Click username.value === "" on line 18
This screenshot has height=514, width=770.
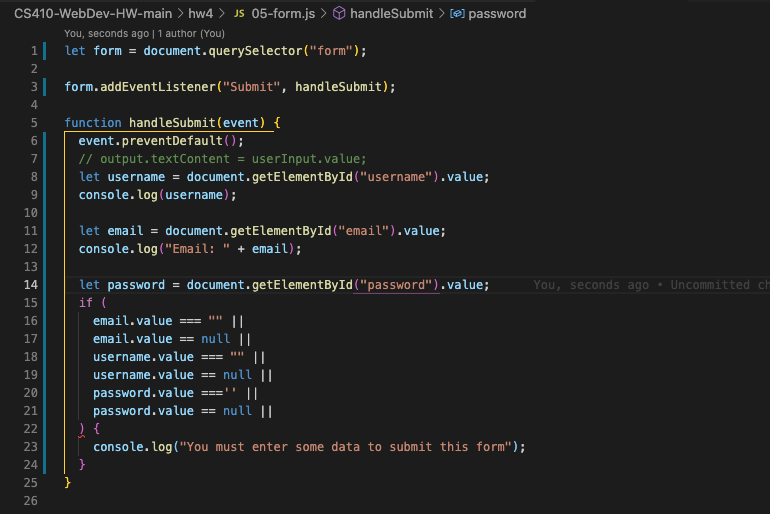pos(168,357)
